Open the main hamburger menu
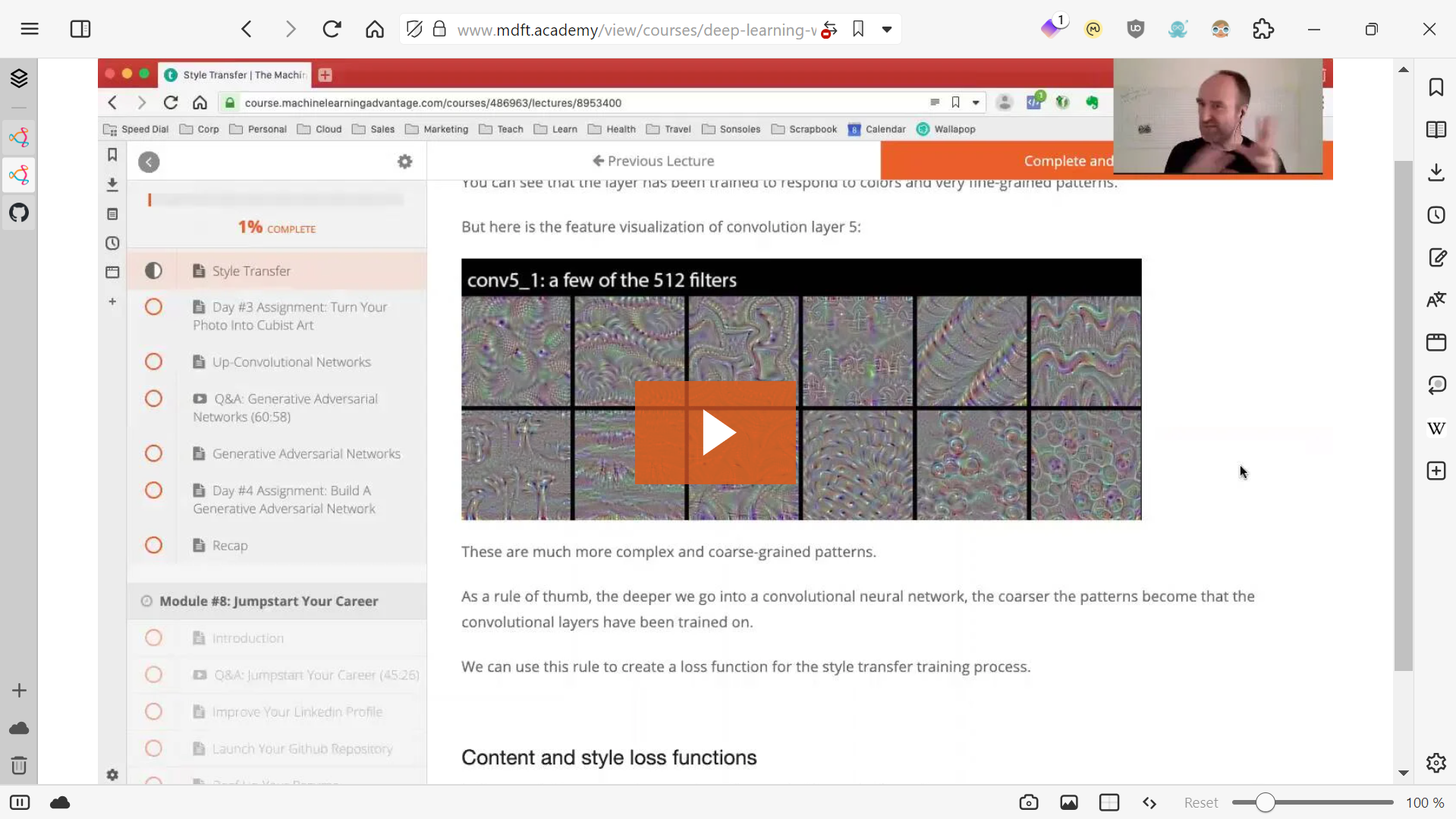 click(x=30, y=30)
